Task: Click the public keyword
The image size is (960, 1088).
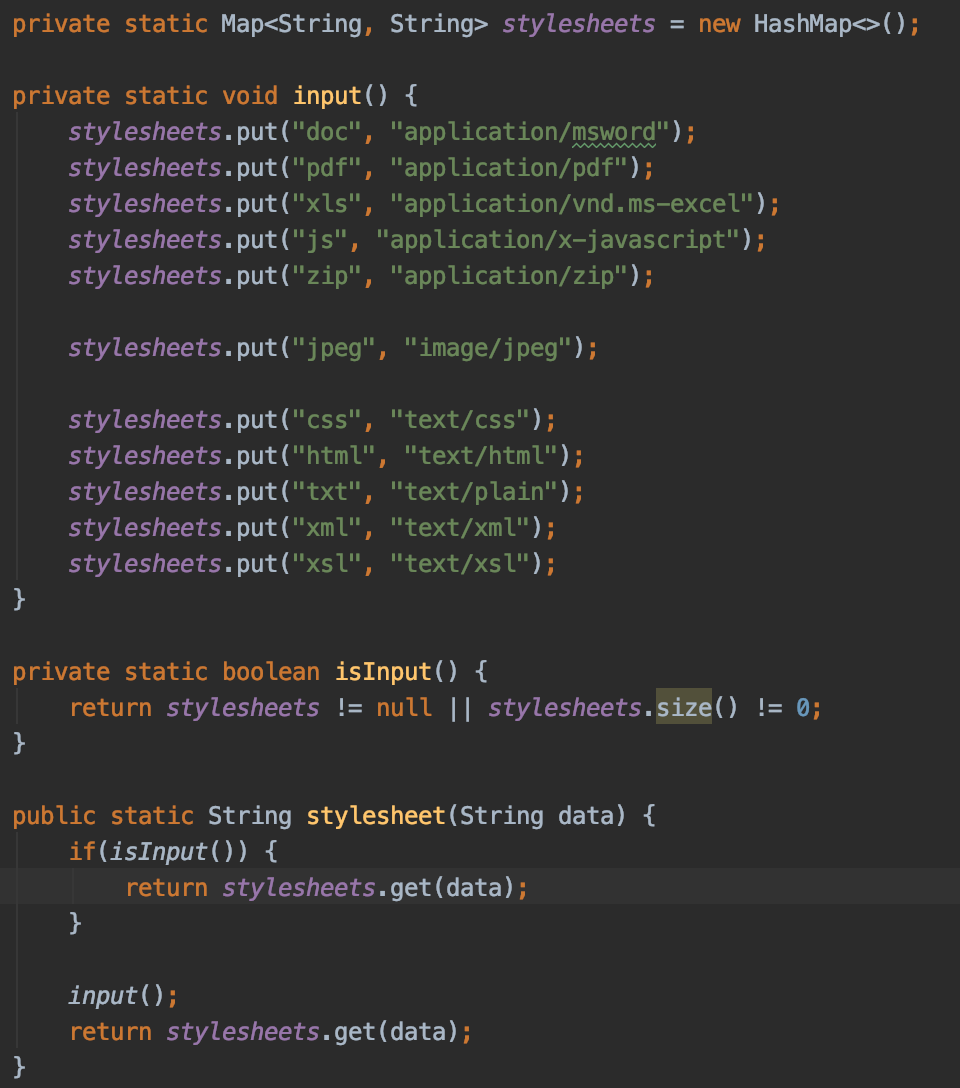Action: point(54,816)
